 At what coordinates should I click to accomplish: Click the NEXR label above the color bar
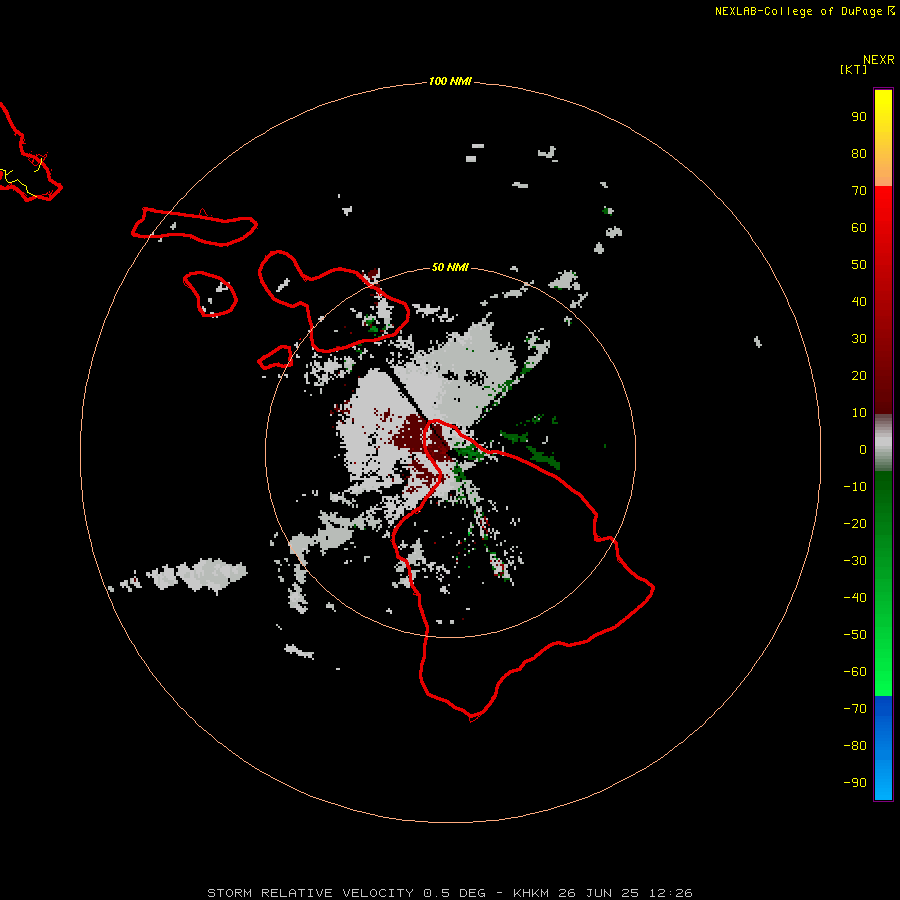879,60
